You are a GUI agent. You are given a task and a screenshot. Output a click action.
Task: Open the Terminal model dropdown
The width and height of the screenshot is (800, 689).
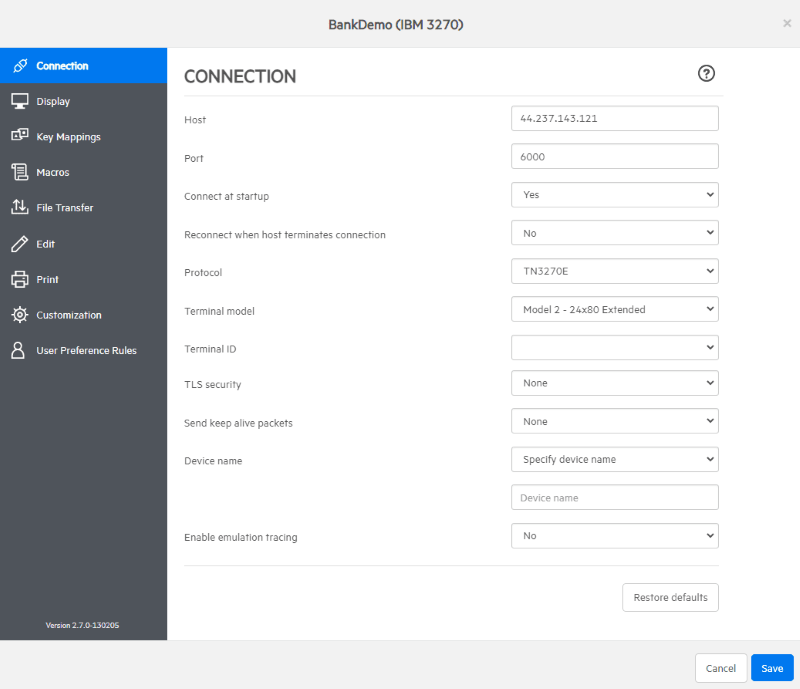[x=614, y=309]
